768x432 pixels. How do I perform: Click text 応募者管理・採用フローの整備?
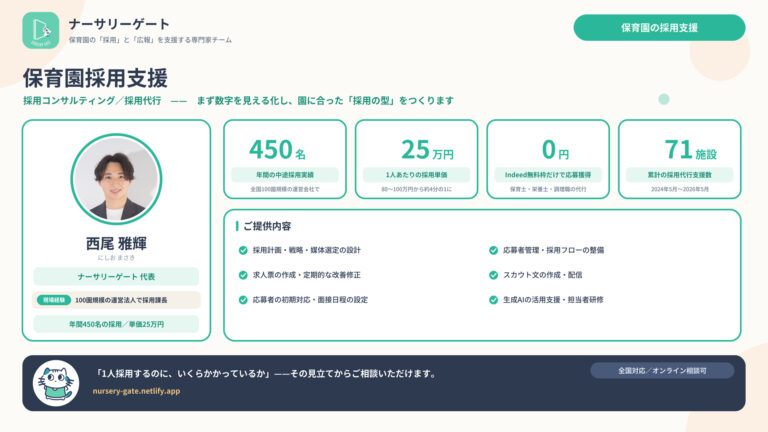[553, 250]
